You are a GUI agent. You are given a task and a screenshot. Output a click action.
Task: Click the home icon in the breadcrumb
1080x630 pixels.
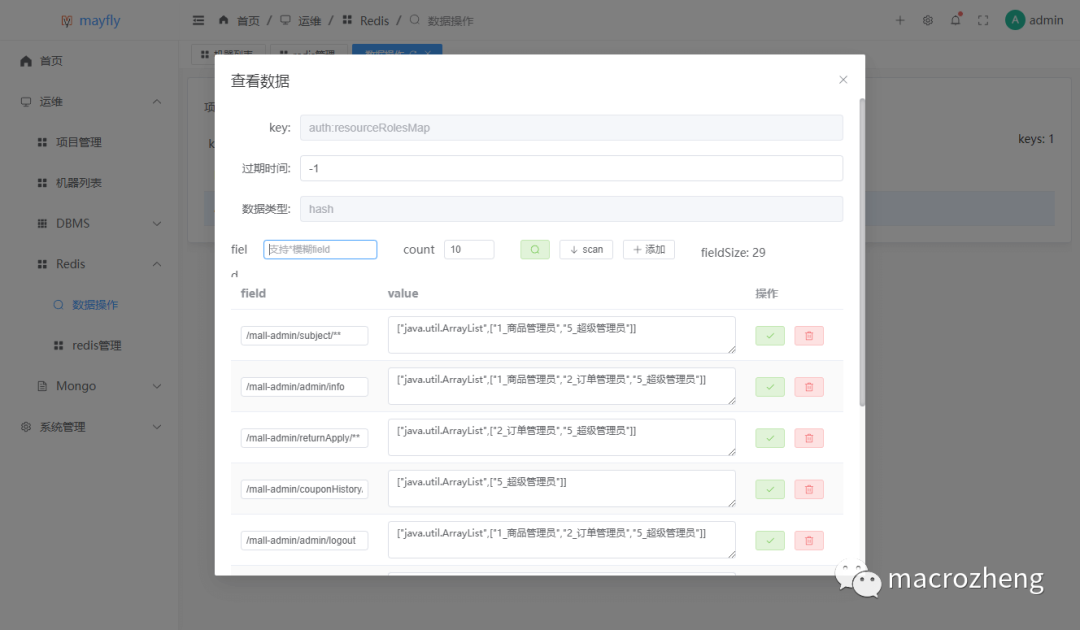(225, 19)
